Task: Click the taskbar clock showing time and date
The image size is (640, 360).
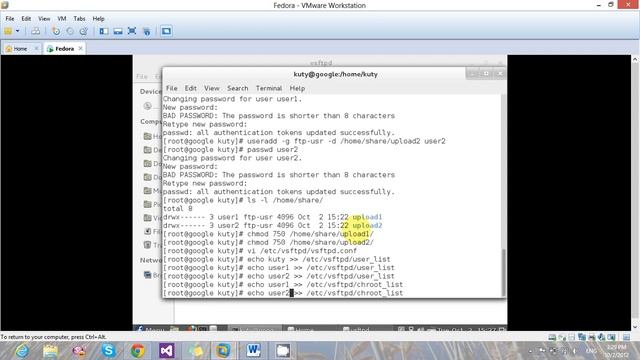Action: 617,351
